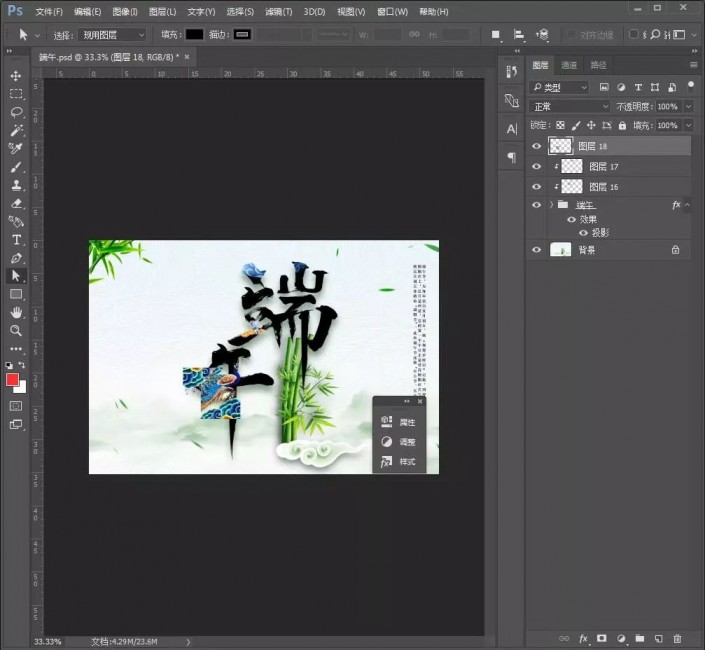
Task: Lock all attributes of the layer
Action: pos(622,125)
